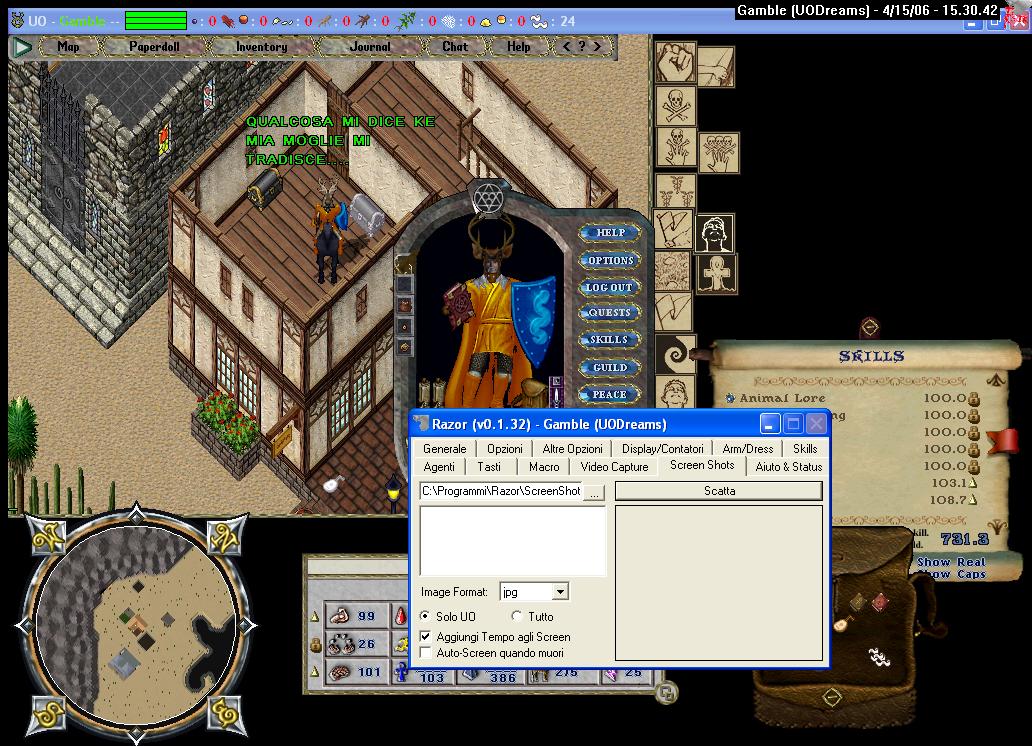
Task: Select the skull and crossbones icon
Action: [675, 105]
